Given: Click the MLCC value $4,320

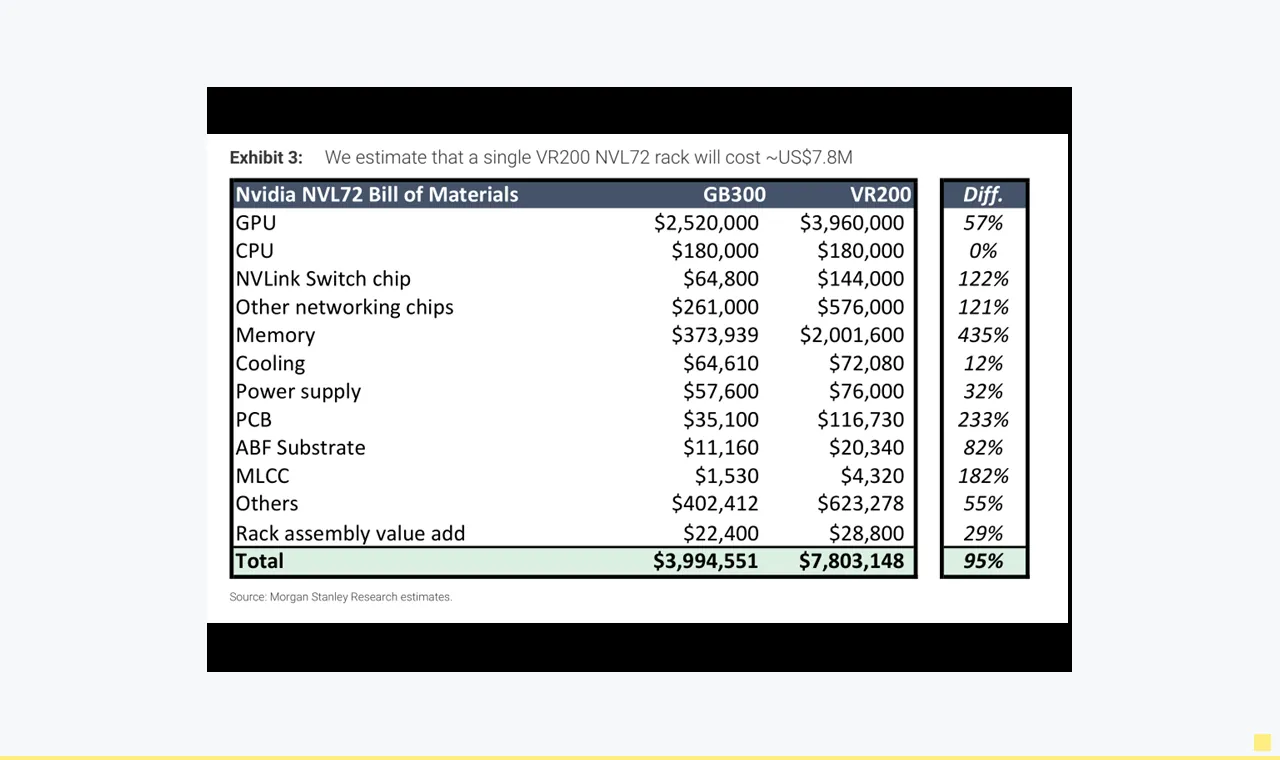Looking at the screenshot, I should point(873,475).
